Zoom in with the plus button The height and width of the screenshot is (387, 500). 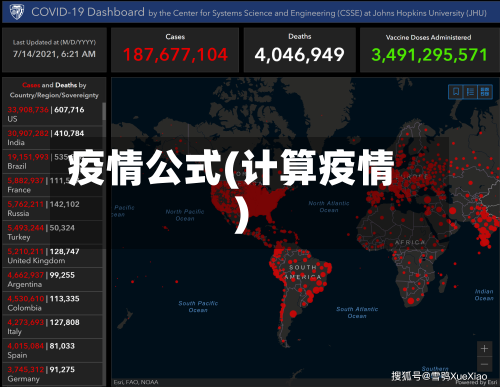pyautogui.click(x=484, y=349)
